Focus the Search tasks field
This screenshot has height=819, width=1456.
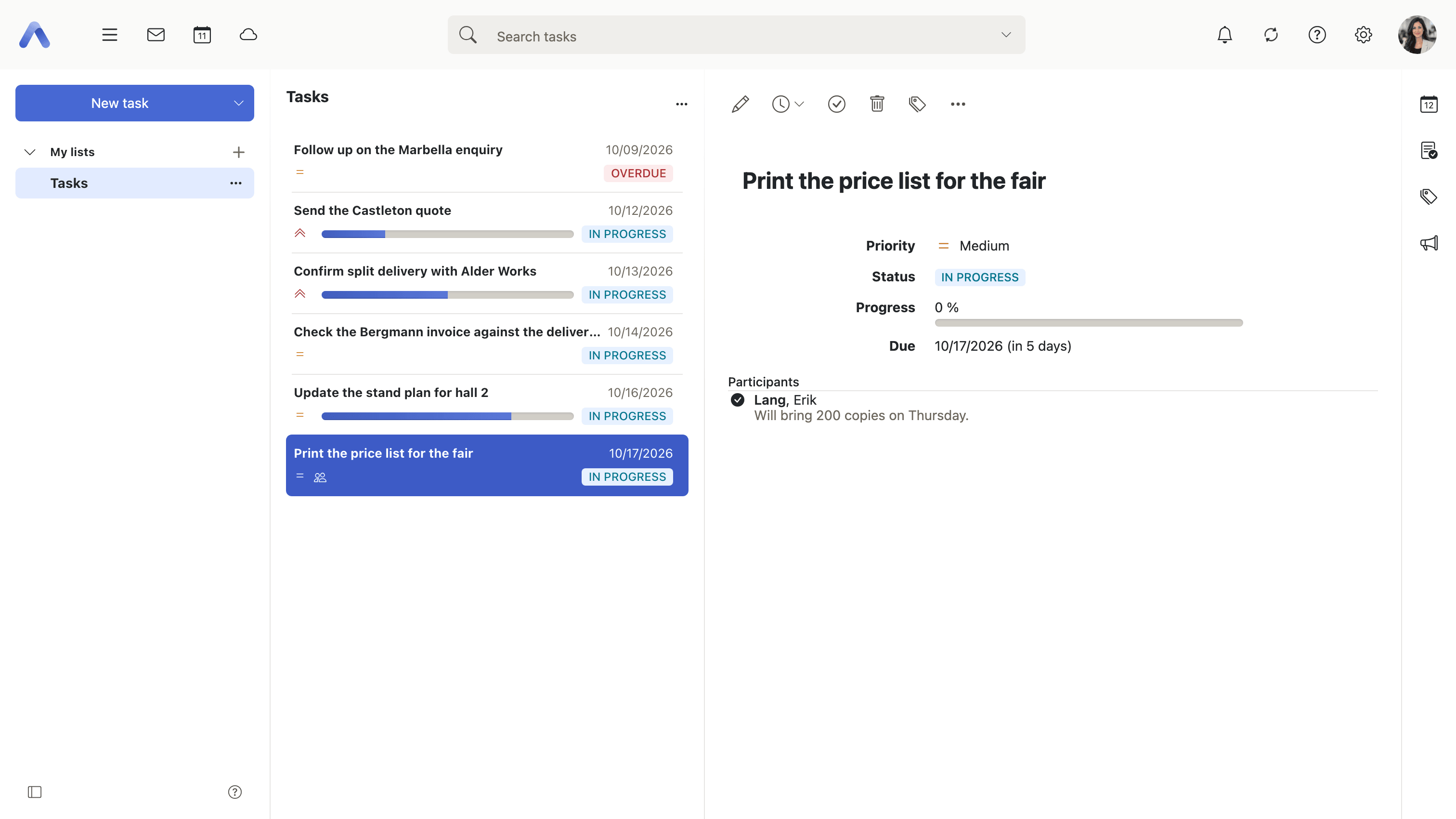[736, 35]
